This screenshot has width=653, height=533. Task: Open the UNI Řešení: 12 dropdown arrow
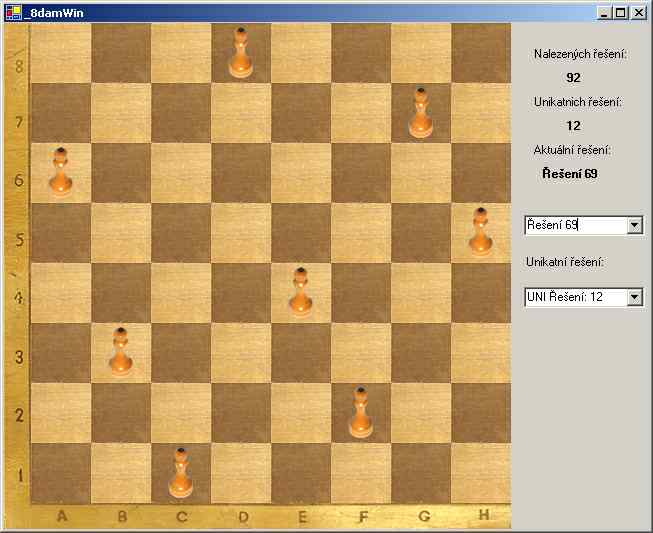[x=635, y=297]
